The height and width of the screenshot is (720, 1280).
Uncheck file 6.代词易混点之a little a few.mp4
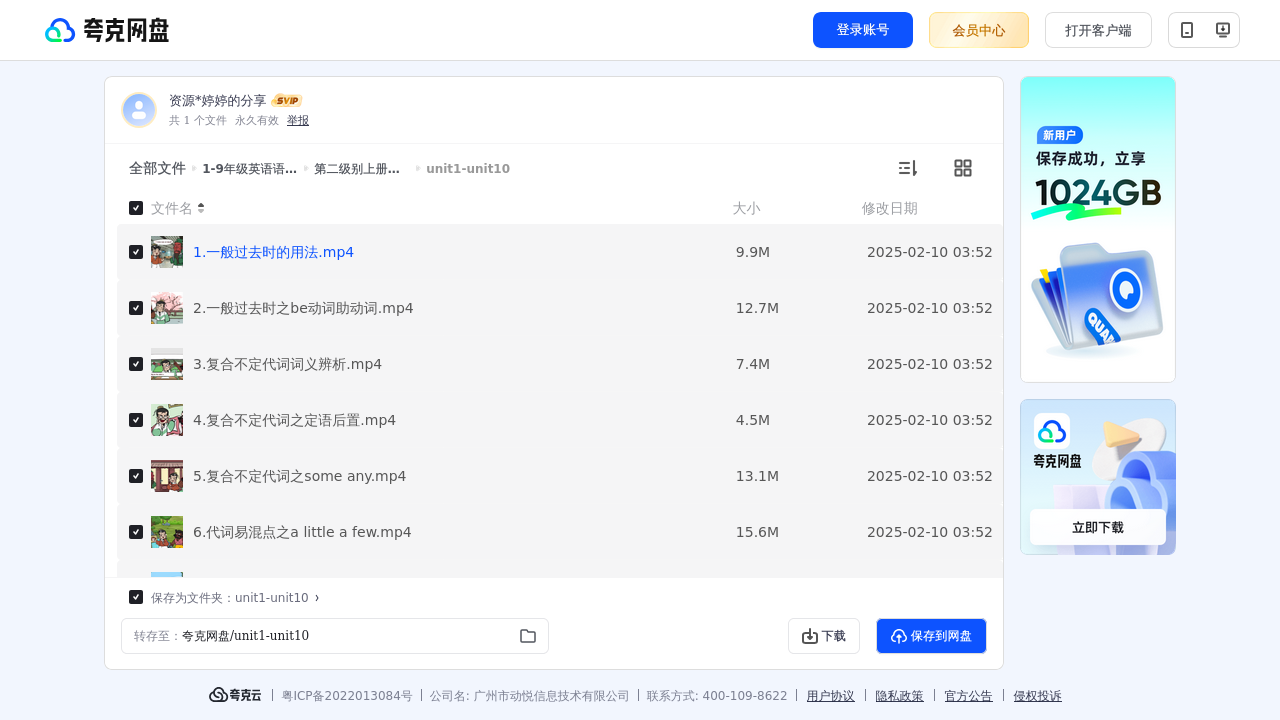coord(136,532)
